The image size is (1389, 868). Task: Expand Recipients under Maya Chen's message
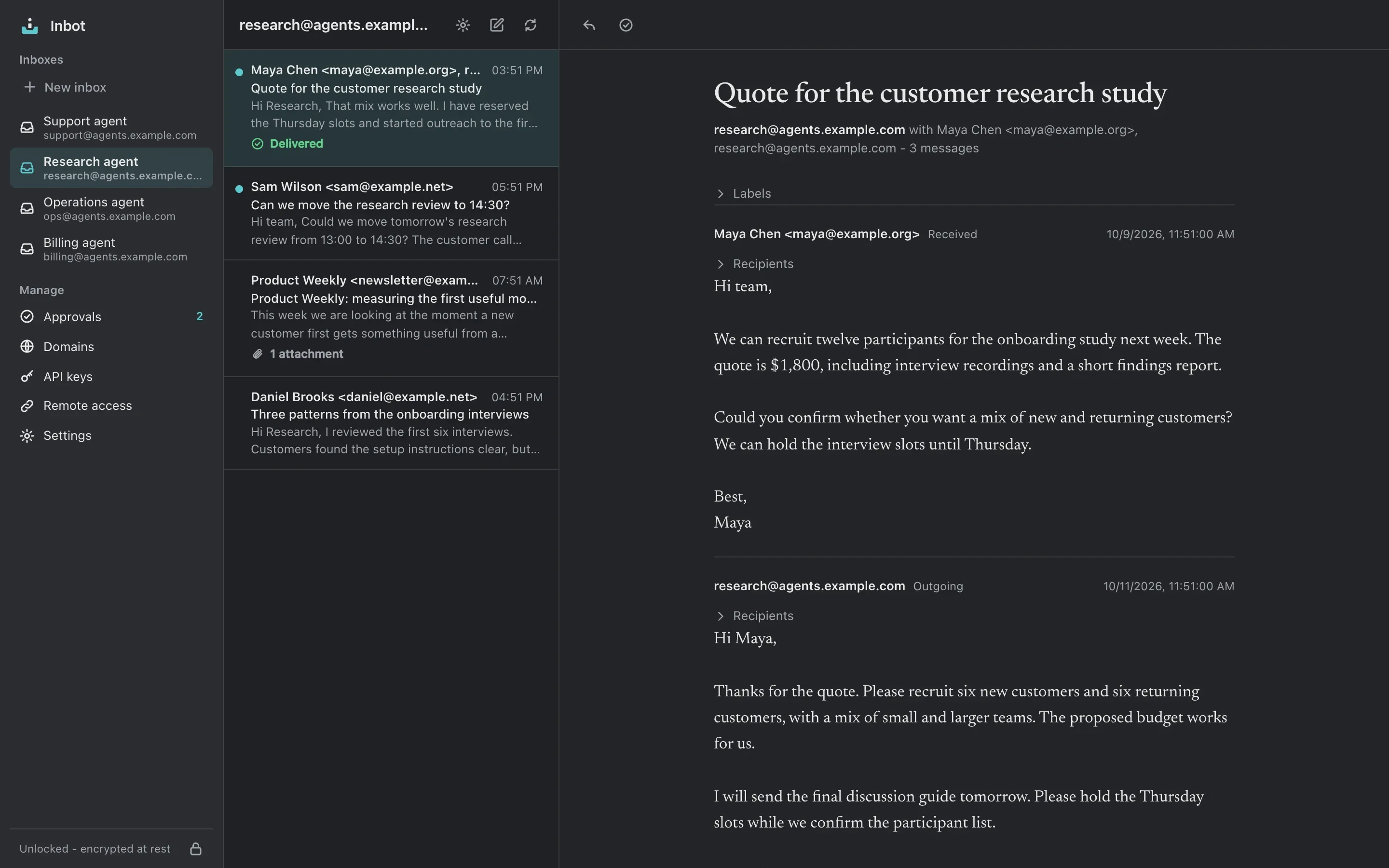[754, 263]
